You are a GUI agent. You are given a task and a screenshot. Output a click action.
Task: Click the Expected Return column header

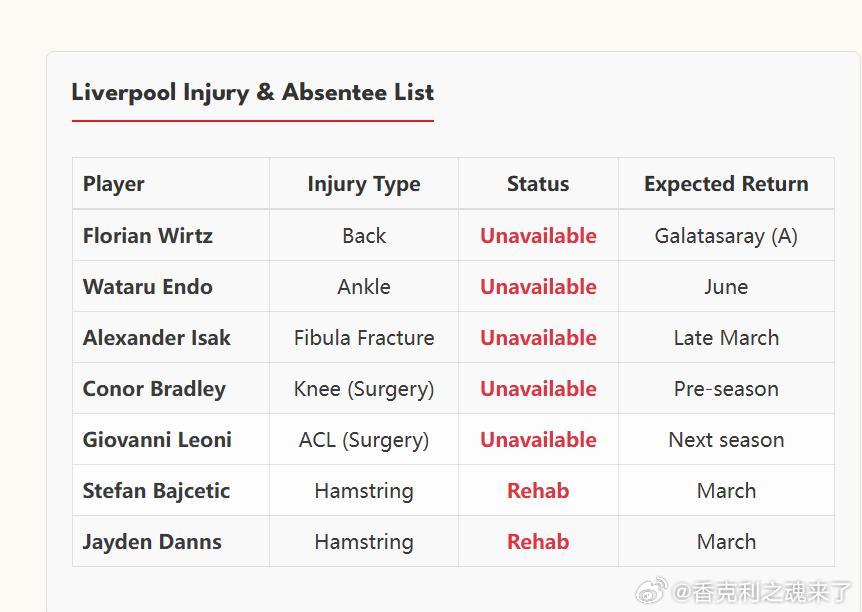tap(726, 184)
